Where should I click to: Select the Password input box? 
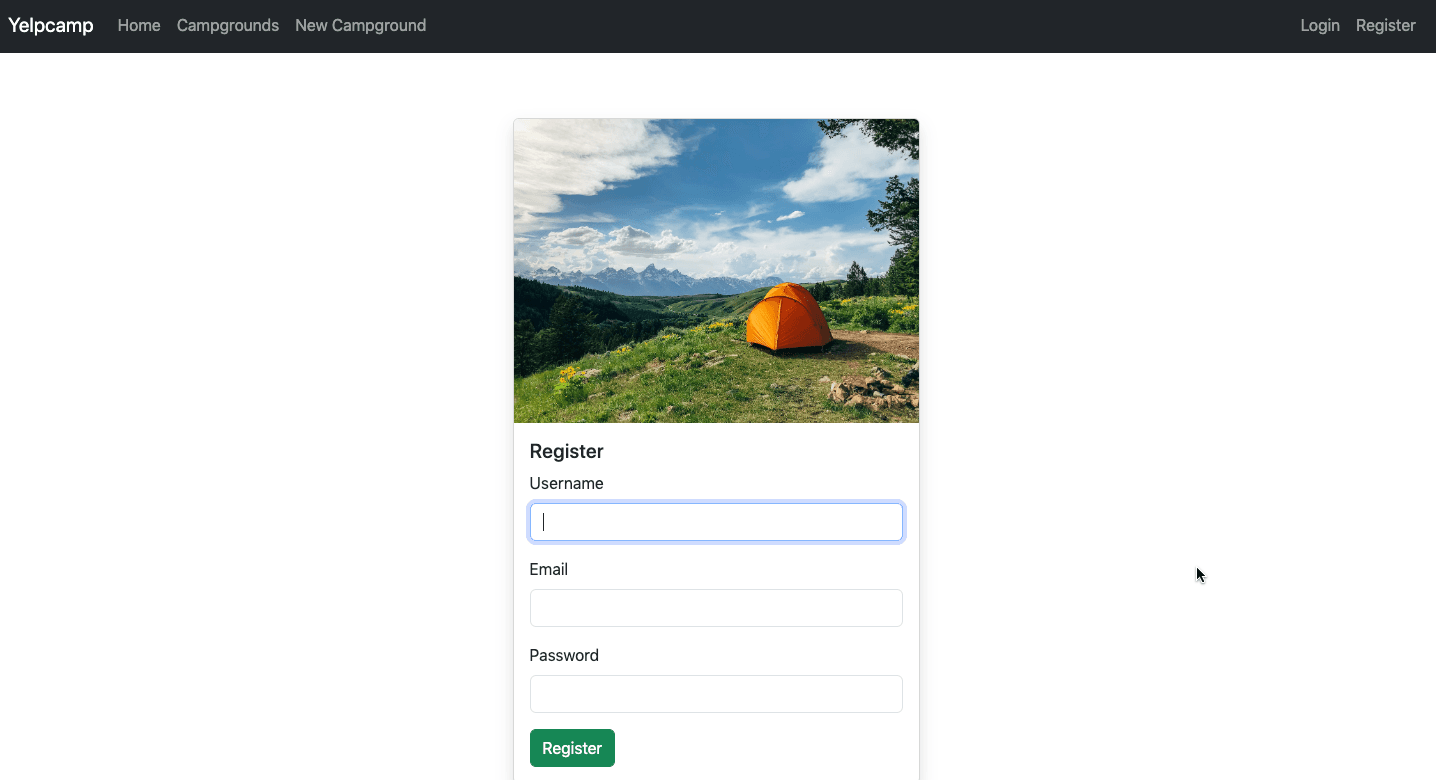click(716, 694)
